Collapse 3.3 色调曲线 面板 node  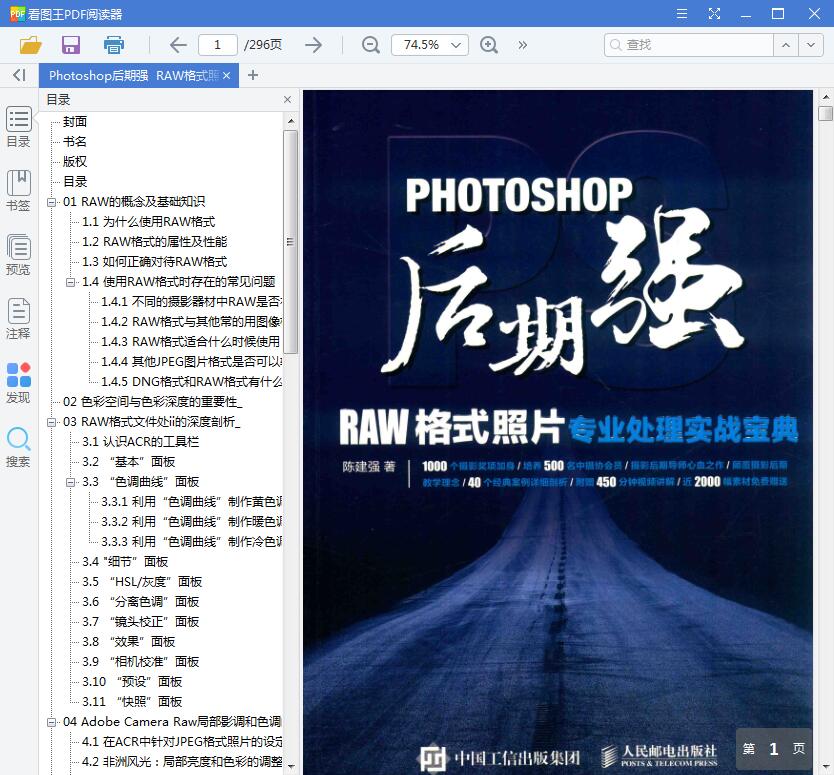(70, 482)
